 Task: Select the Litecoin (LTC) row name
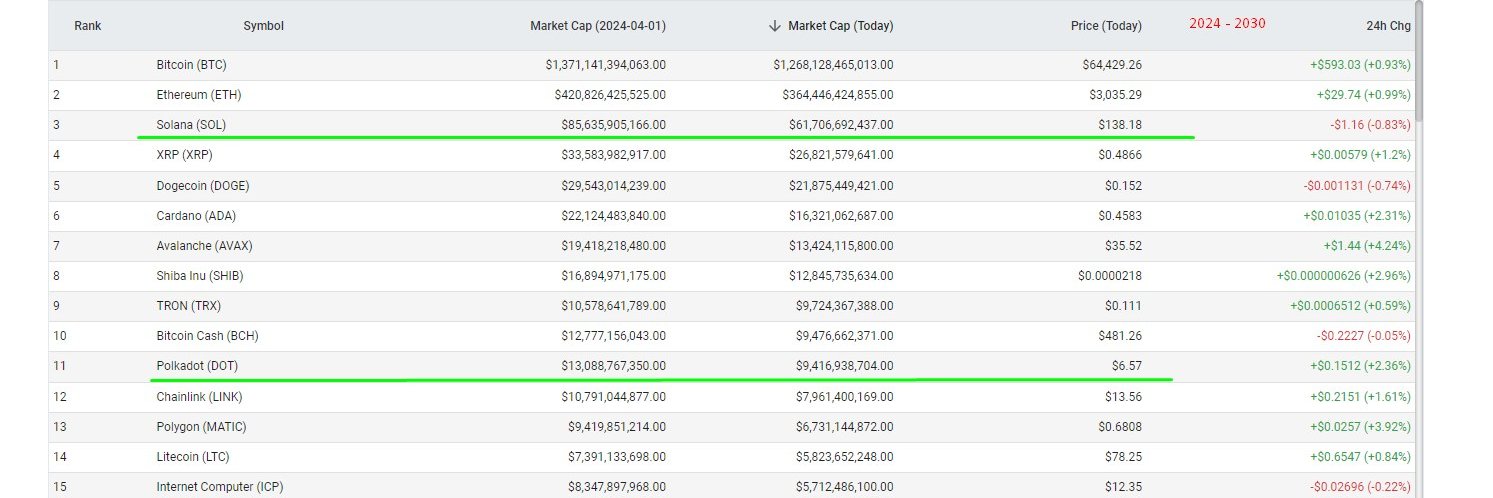coord(195,457)
